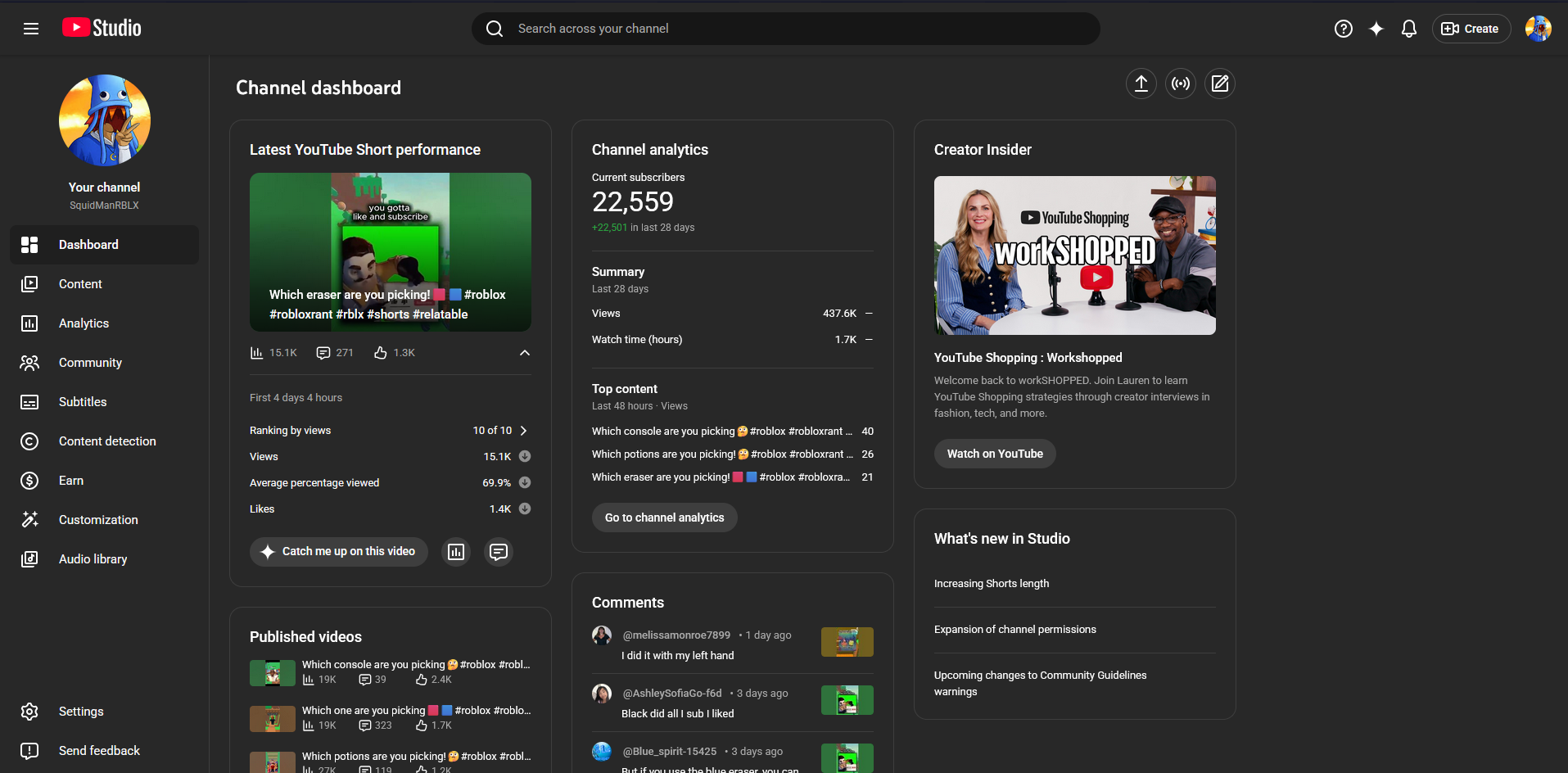
Task: Open the large channel profile picture
Action: [x=105, y=120]
